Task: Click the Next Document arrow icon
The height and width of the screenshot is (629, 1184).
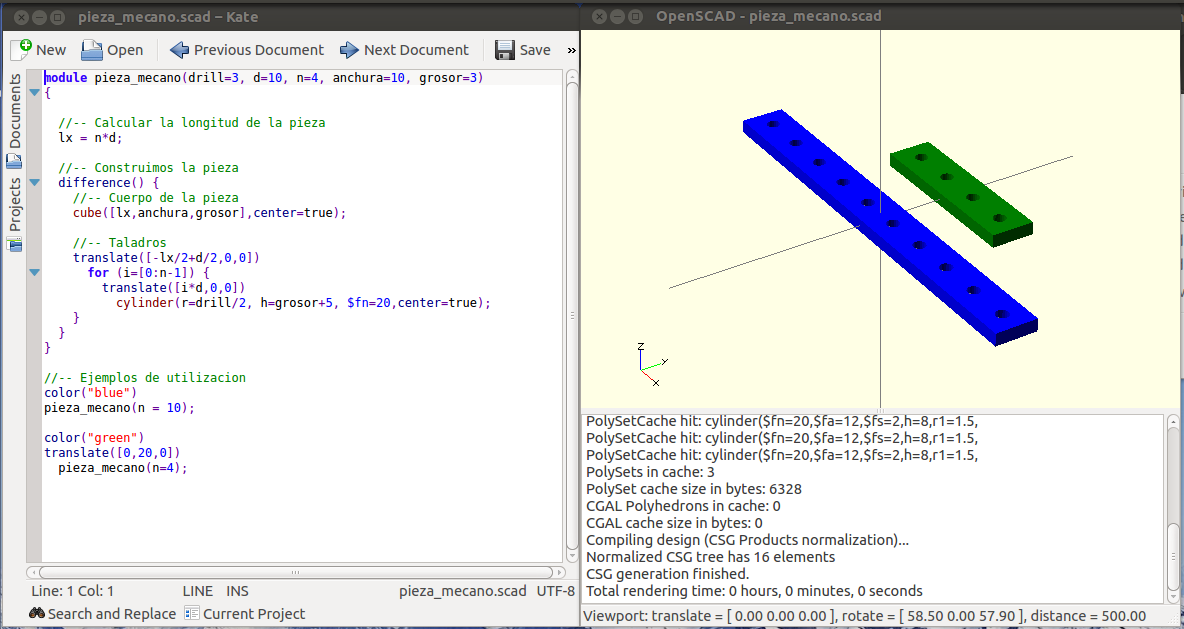Action: (x=349, y=50)
